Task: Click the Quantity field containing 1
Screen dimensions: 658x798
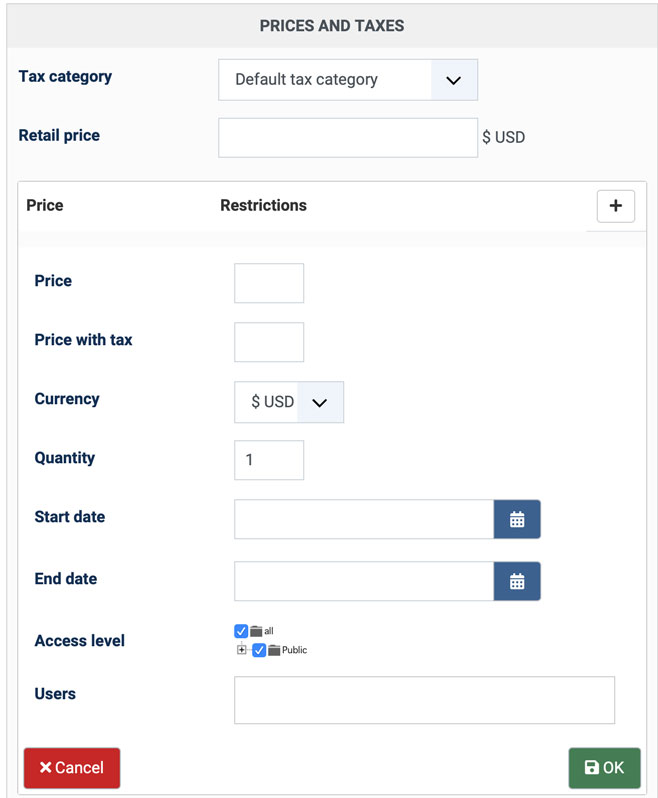Action: tap(269, 460)
